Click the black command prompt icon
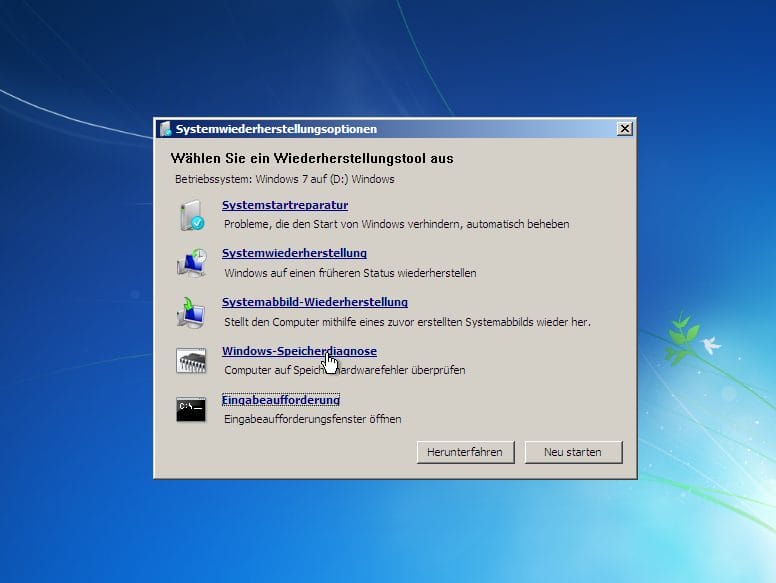 pyautogui.click(x=190, y=409)
